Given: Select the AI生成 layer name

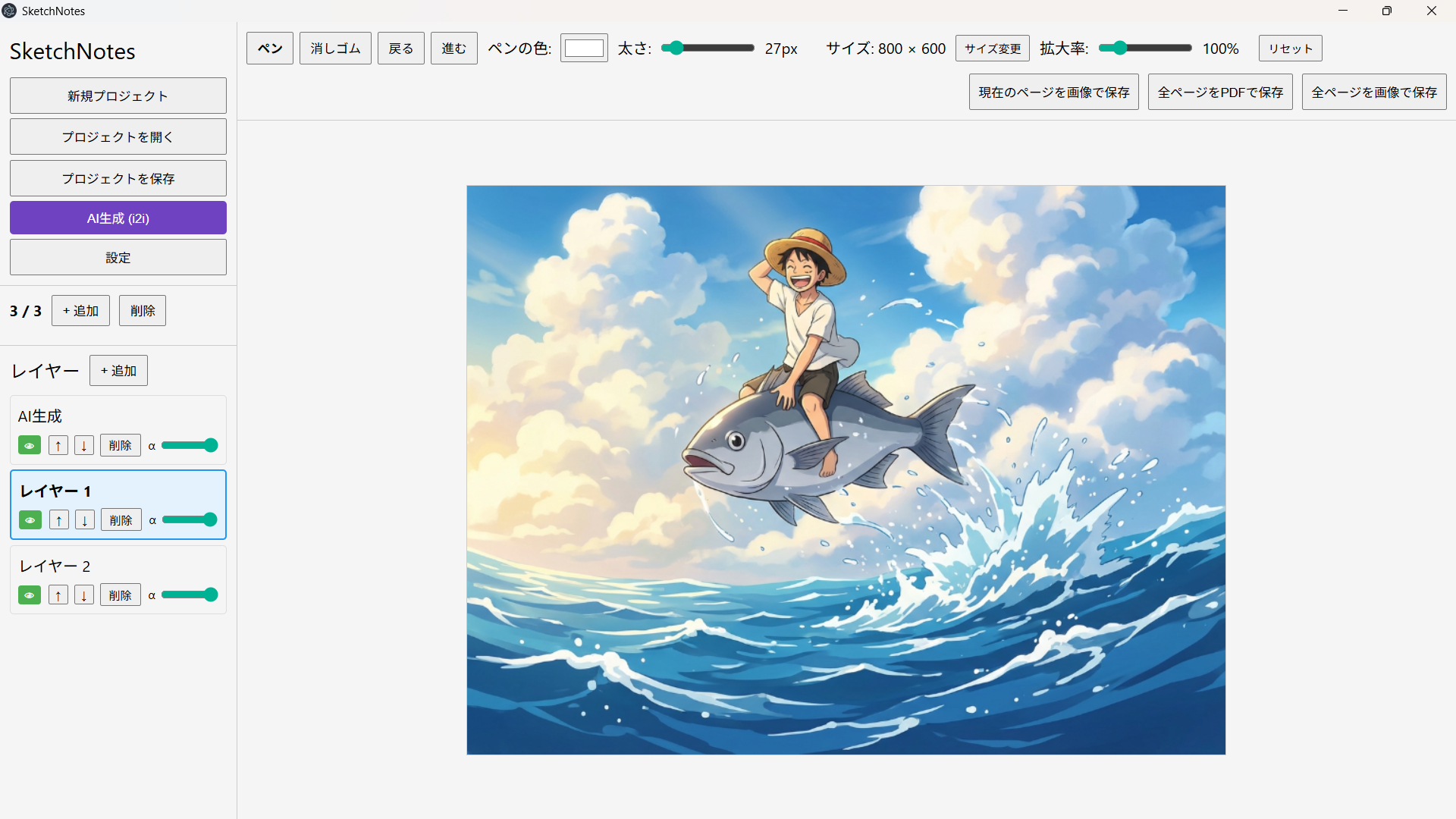Looking at the screenshot, I should point(40,416).
